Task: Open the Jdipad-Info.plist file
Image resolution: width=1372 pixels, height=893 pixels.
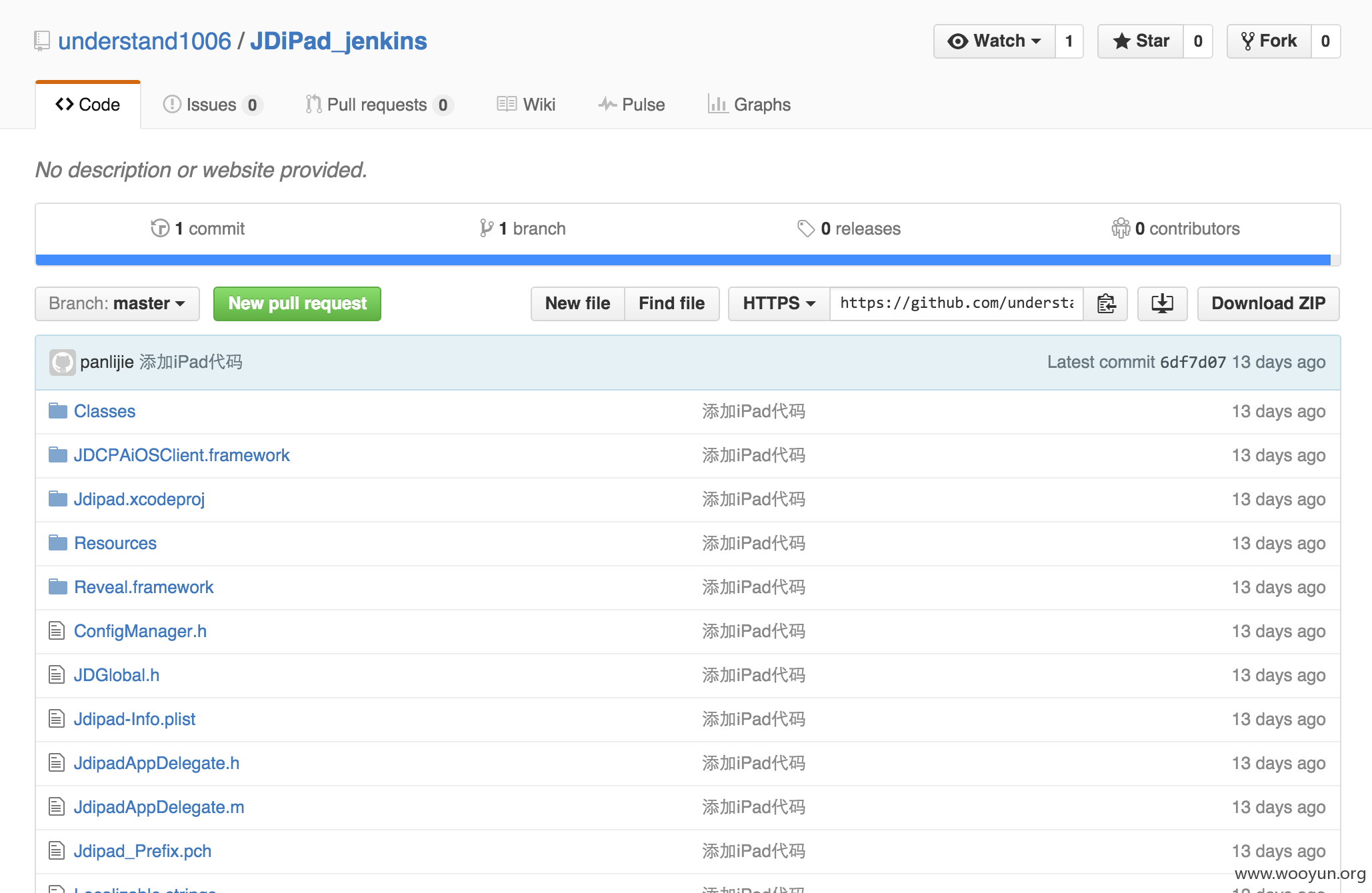Action: pos(135,719)
